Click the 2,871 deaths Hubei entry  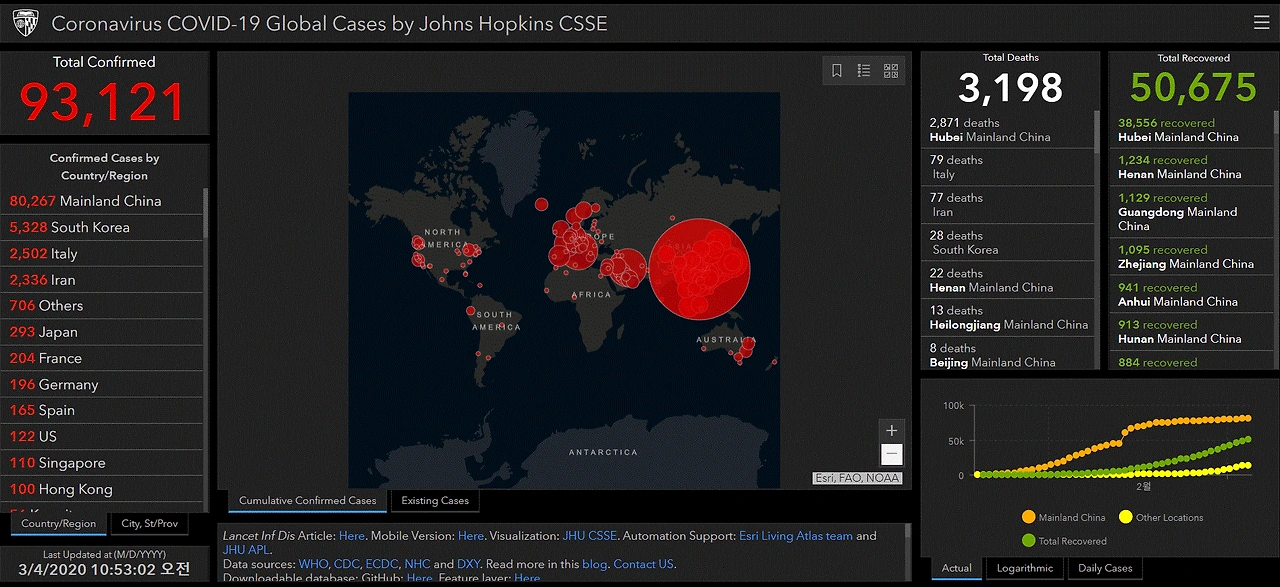[x=1008, y=130]
